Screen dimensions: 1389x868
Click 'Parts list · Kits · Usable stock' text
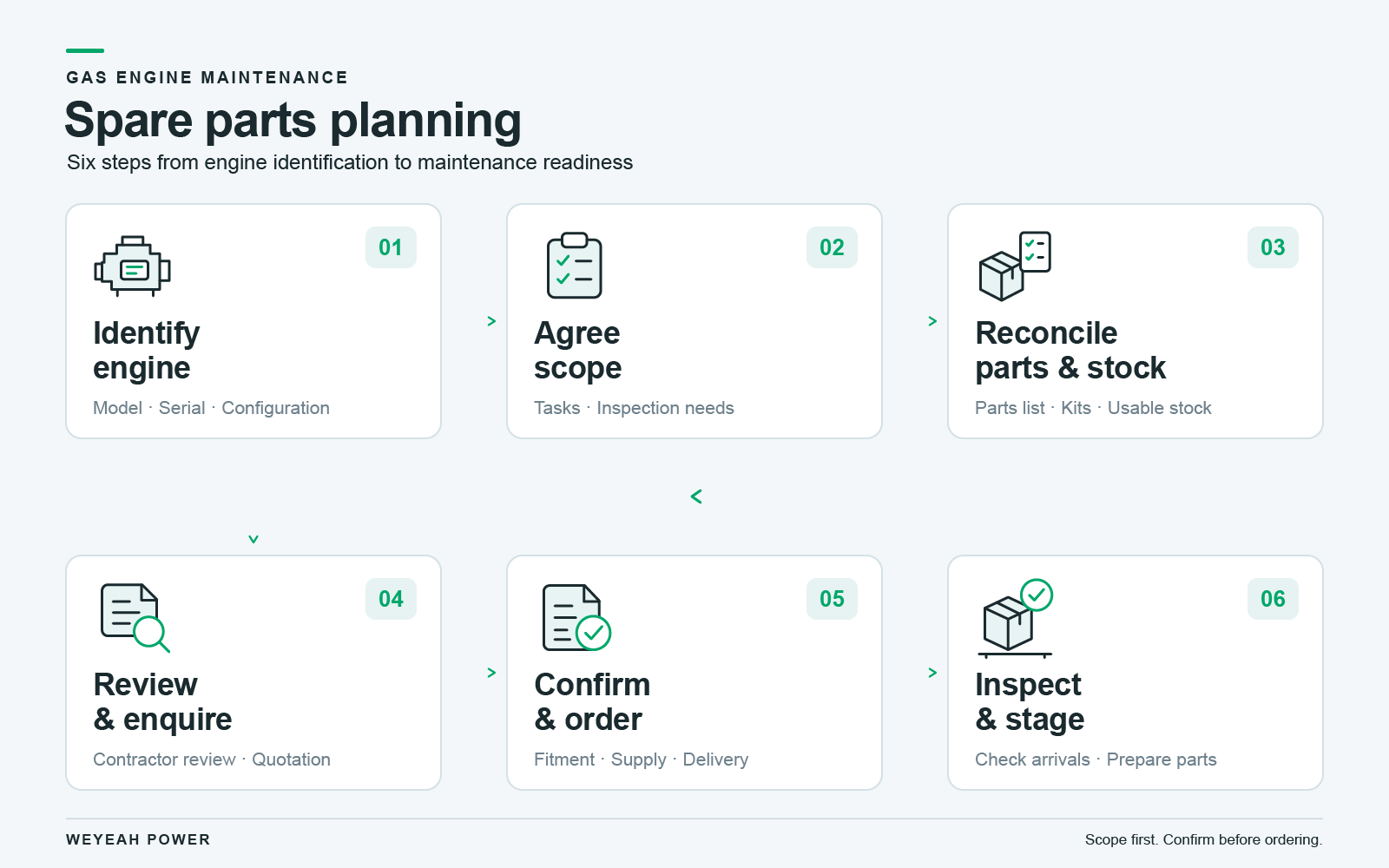pyautogui.click(x=1093, y=408)
